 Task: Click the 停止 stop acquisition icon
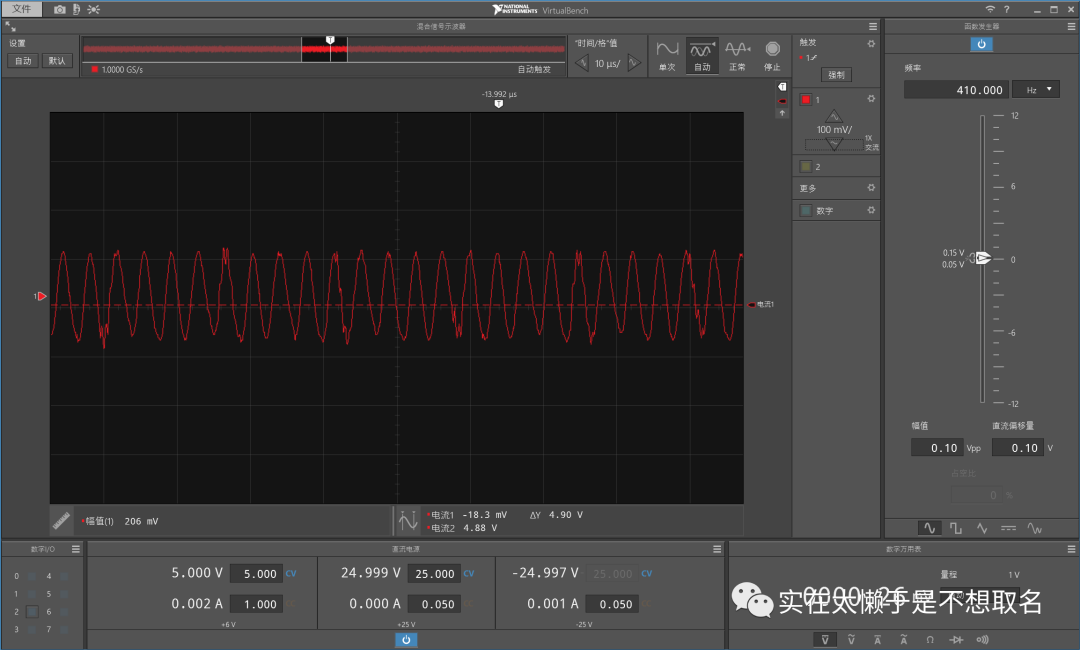click(772, 54)
